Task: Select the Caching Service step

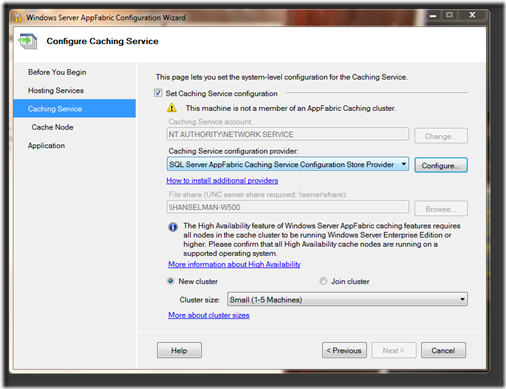Action: (x=75, y=108)
